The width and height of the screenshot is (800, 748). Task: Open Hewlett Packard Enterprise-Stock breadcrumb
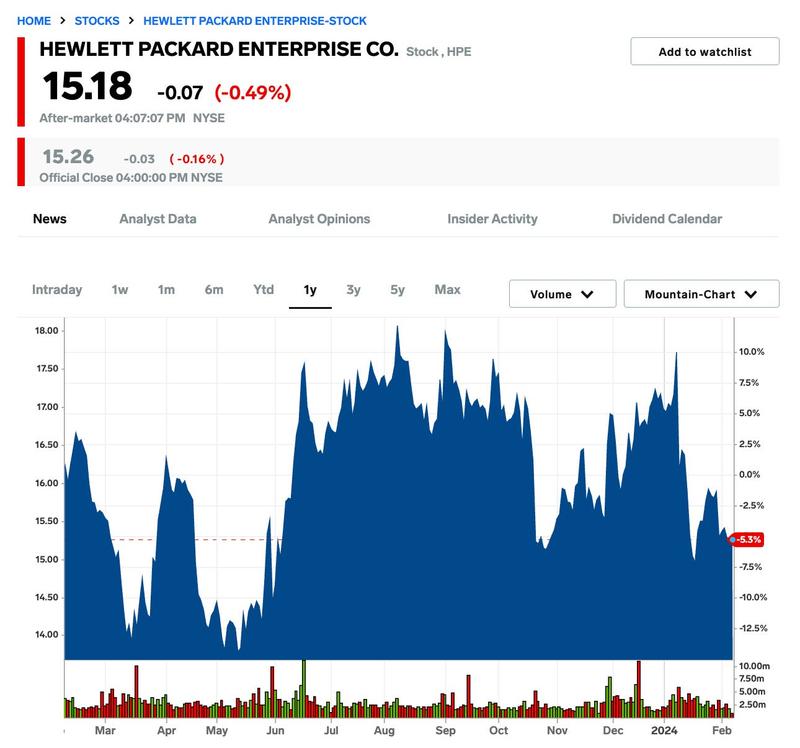(x=255, y=21)
